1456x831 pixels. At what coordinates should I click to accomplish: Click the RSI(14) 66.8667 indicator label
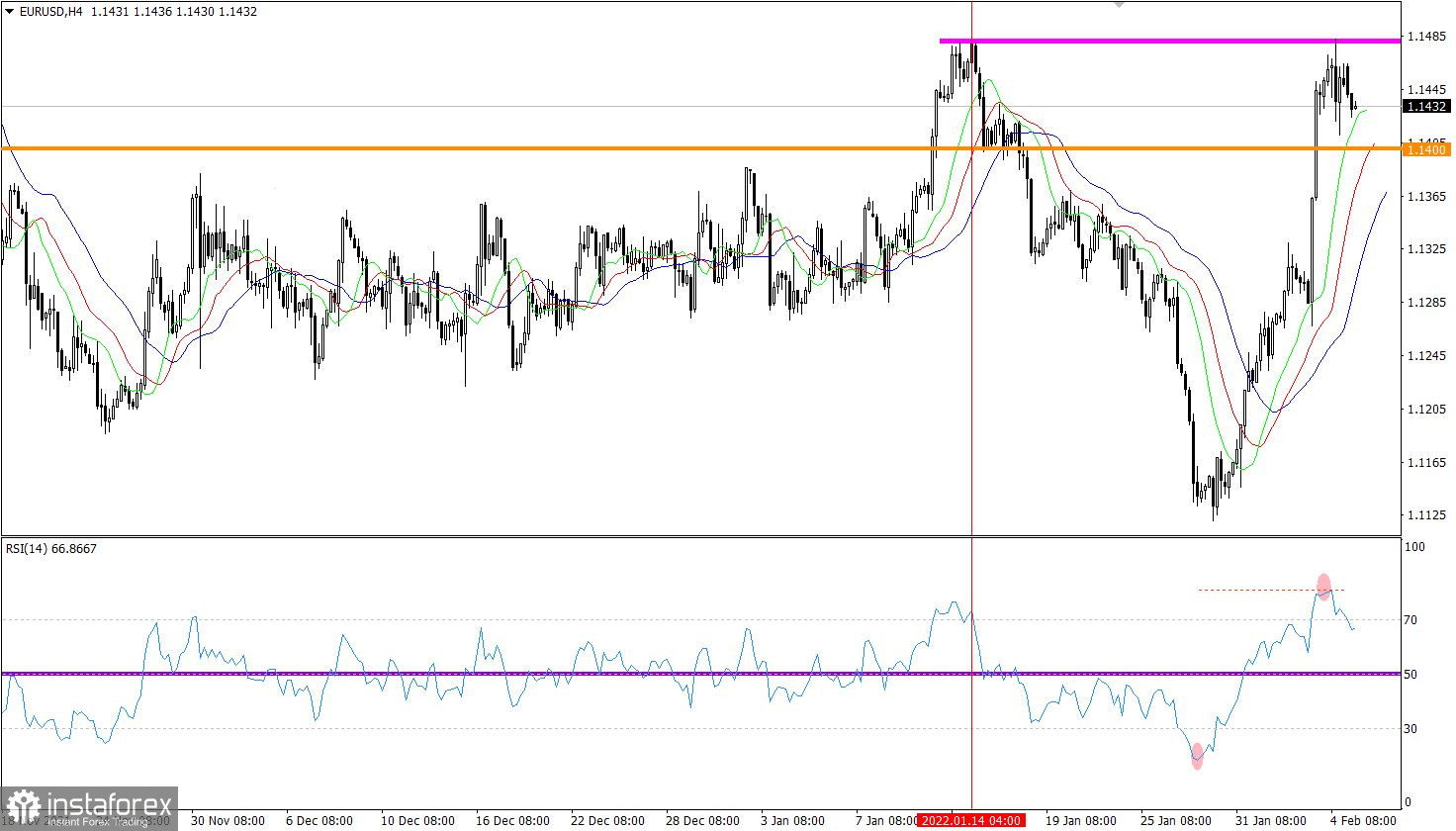click(51, 548)
